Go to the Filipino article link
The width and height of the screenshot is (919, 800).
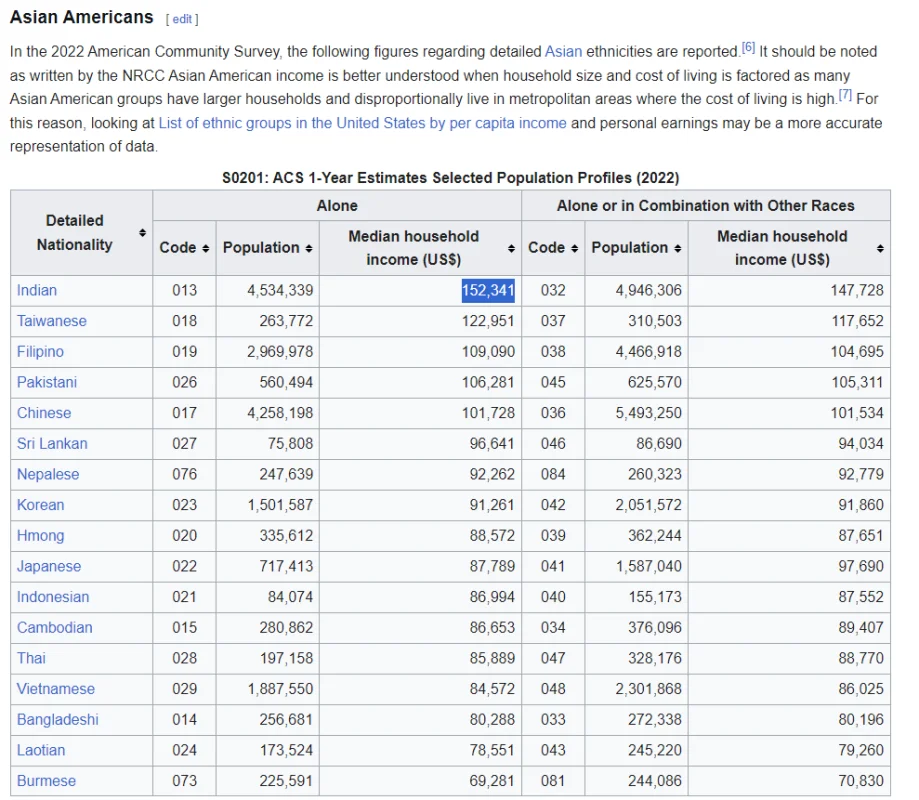tap(40, 352)
